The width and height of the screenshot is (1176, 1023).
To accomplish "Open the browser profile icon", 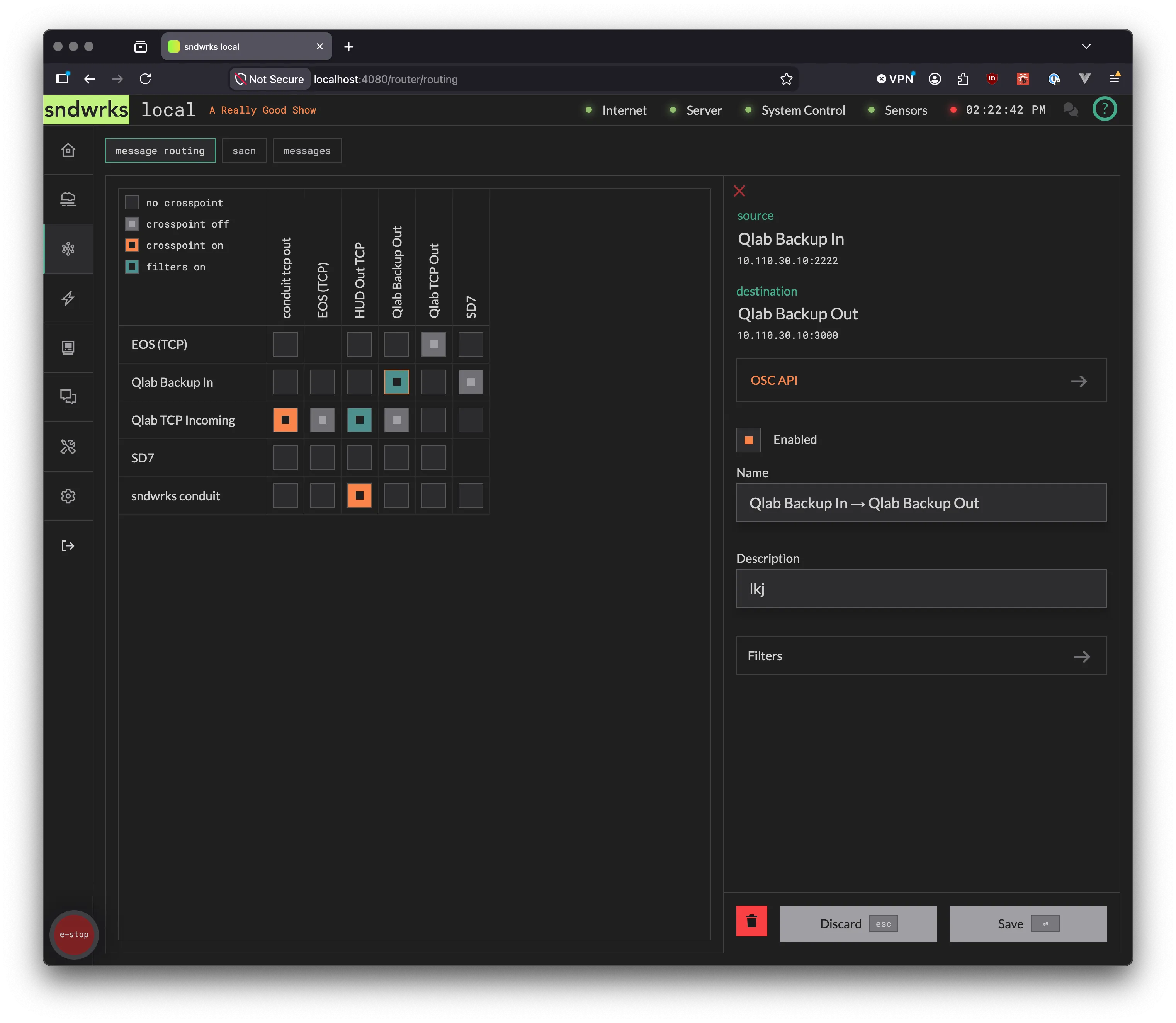I will [x=935, y=79].
